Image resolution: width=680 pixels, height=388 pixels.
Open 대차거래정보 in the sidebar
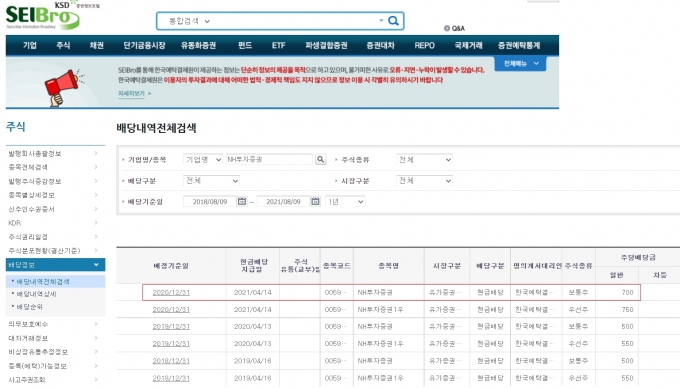click(x=28, y=338)
